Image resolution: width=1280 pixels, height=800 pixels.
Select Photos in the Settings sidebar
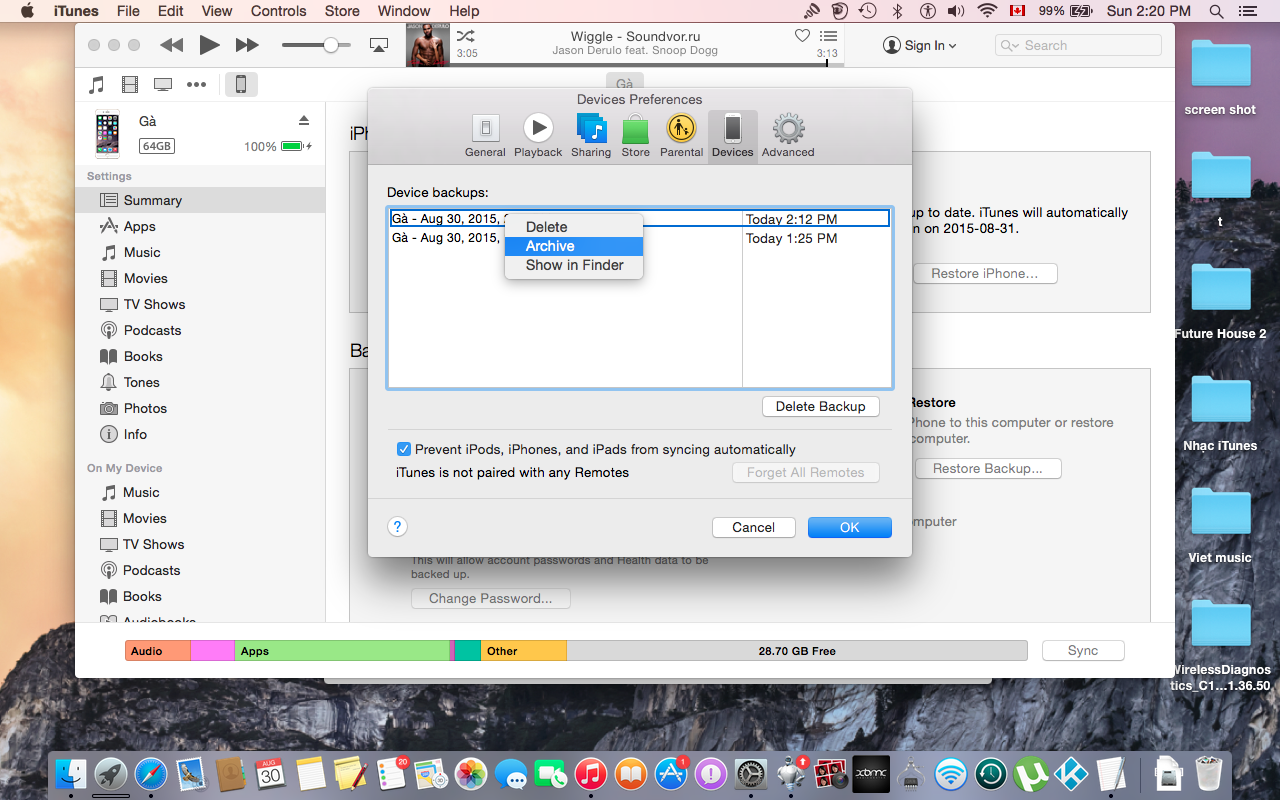[200, 408]
